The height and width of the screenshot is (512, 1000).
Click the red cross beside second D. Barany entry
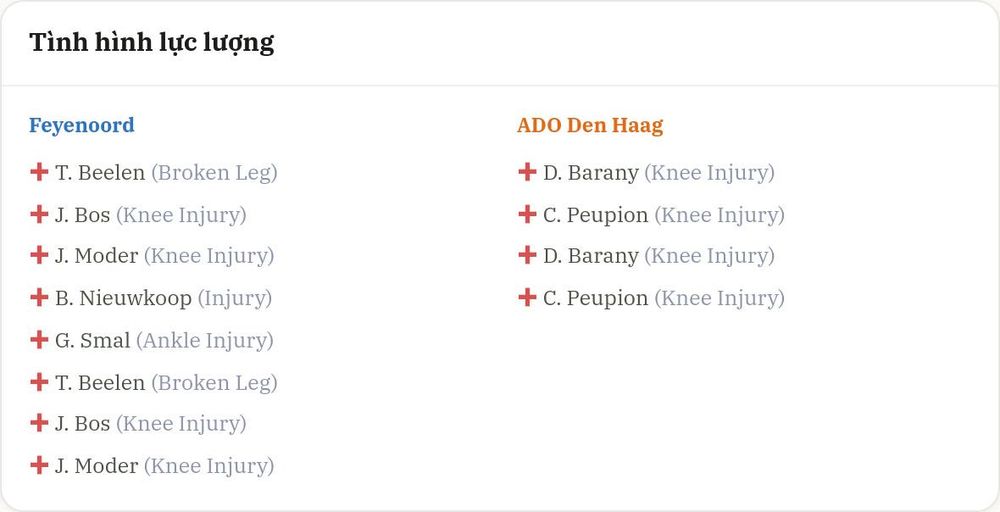tap(527, 255)
